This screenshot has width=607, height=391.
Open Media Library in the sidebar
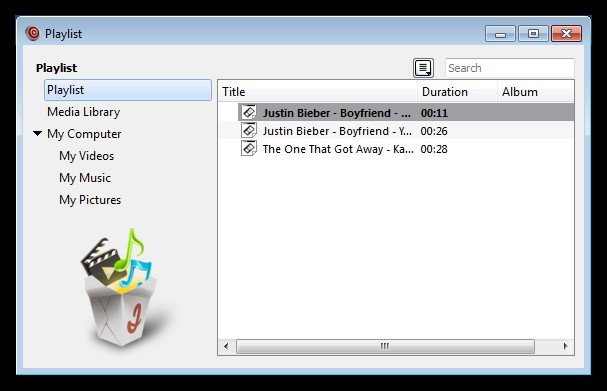point(84,112)
